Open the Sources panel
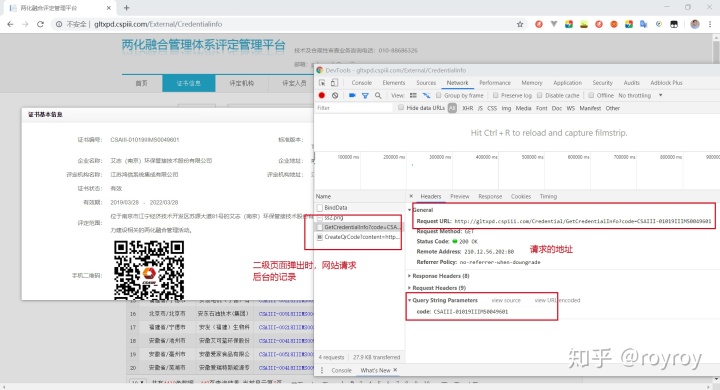This screenshot has width=720, height=390. pos(426,83)
